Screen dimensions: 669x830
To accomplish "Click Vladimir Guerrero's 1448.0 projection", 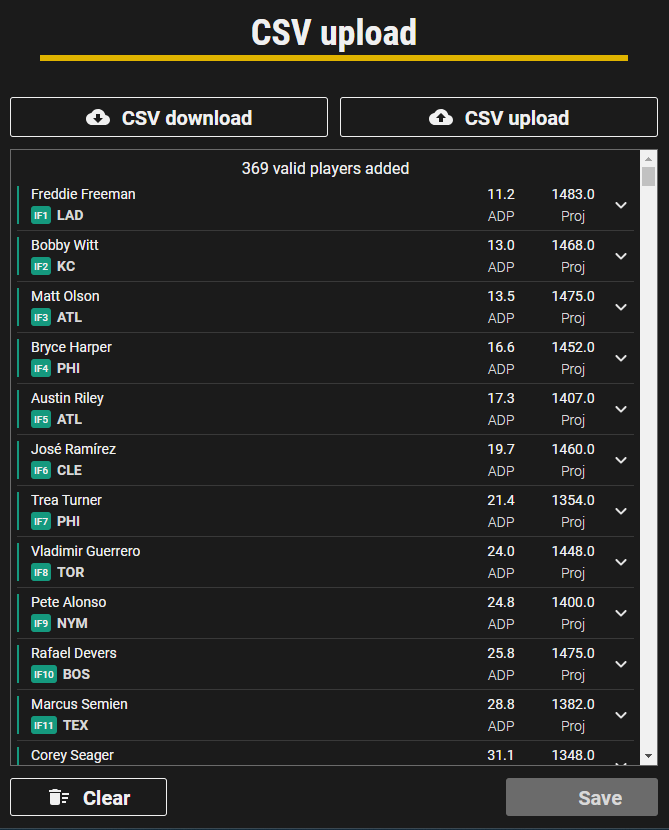I will pyautogui.click(x=573, y=551).
